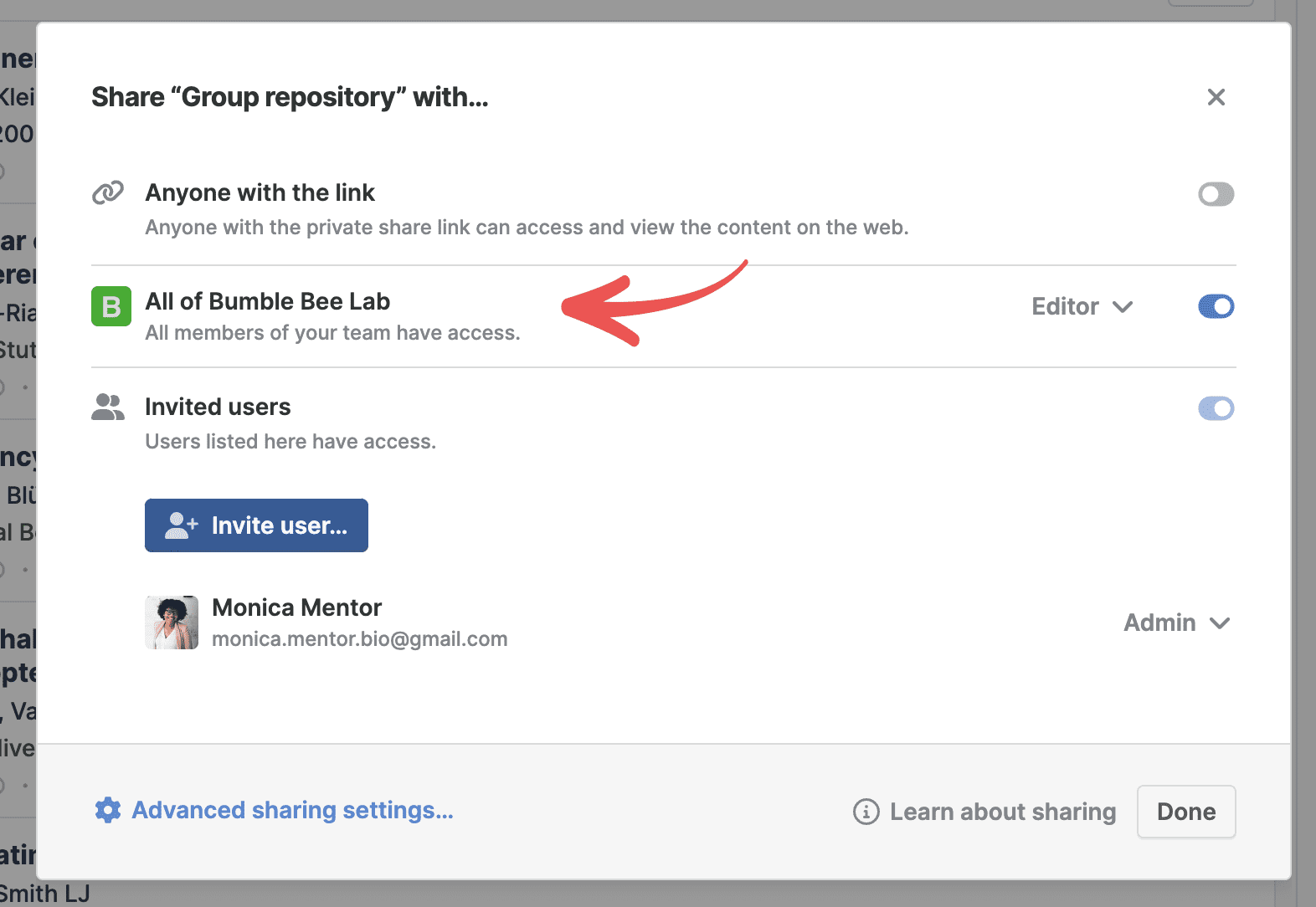Click the Monica Mentor name

(x=296, y=607)
